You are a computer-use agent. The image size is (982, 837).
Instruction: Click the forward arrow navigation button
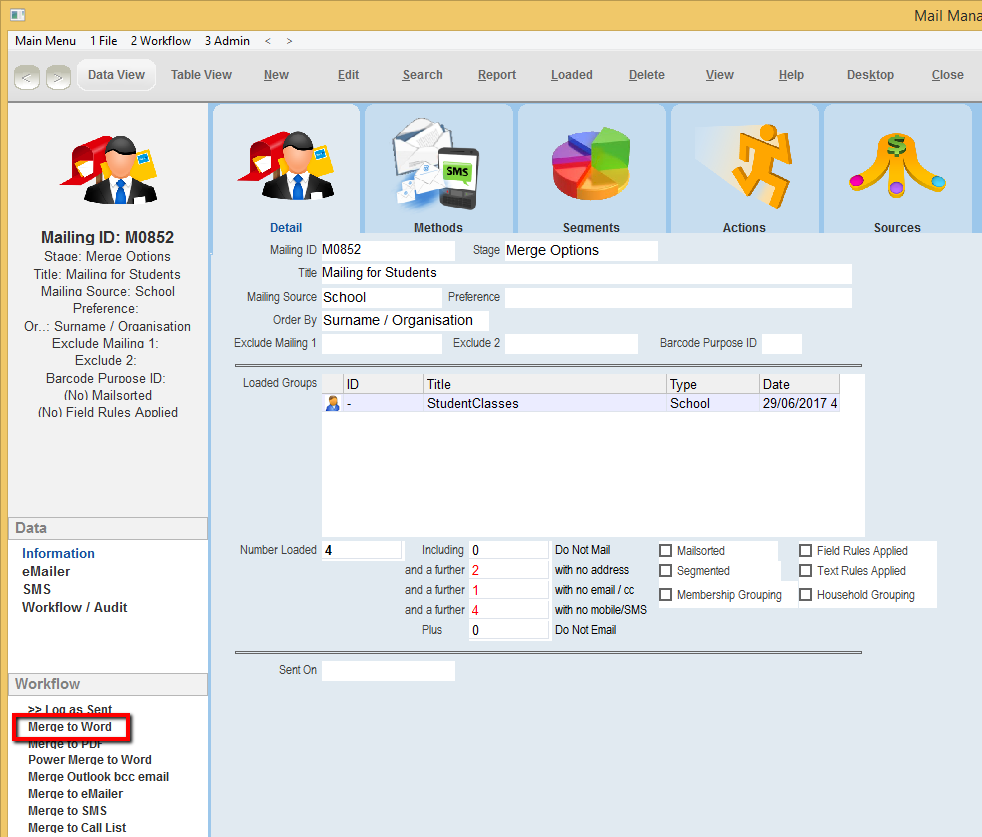point(58,76)
